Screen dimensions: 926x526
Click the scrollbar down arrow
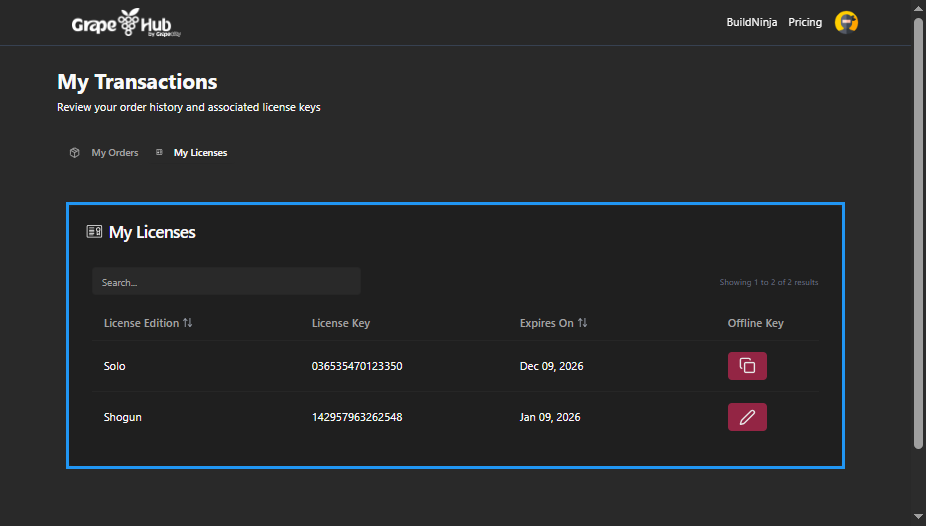[x=918, y=518]
